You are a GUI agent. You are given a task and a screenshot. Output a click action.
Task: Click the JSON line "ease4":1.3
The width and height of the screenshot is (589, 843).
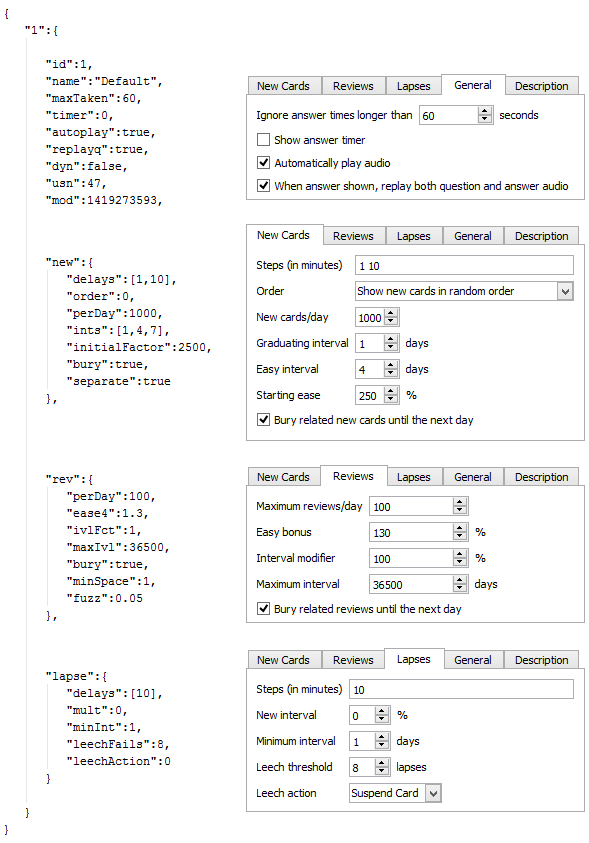(107, 513)
